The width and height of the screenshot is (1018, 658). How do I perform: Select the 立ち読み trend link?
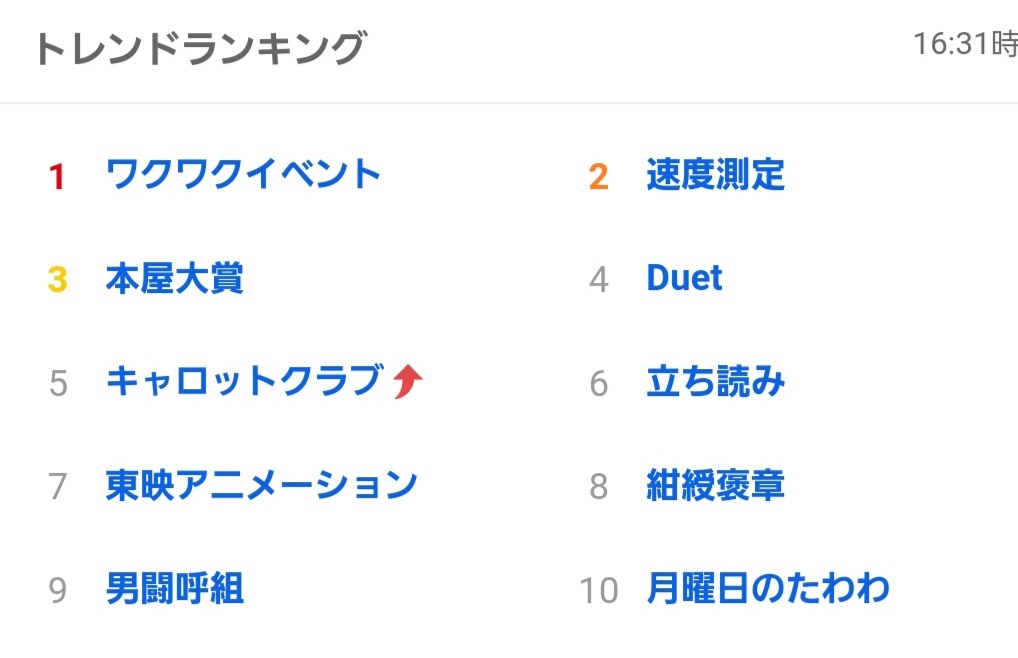click(715, 382)
